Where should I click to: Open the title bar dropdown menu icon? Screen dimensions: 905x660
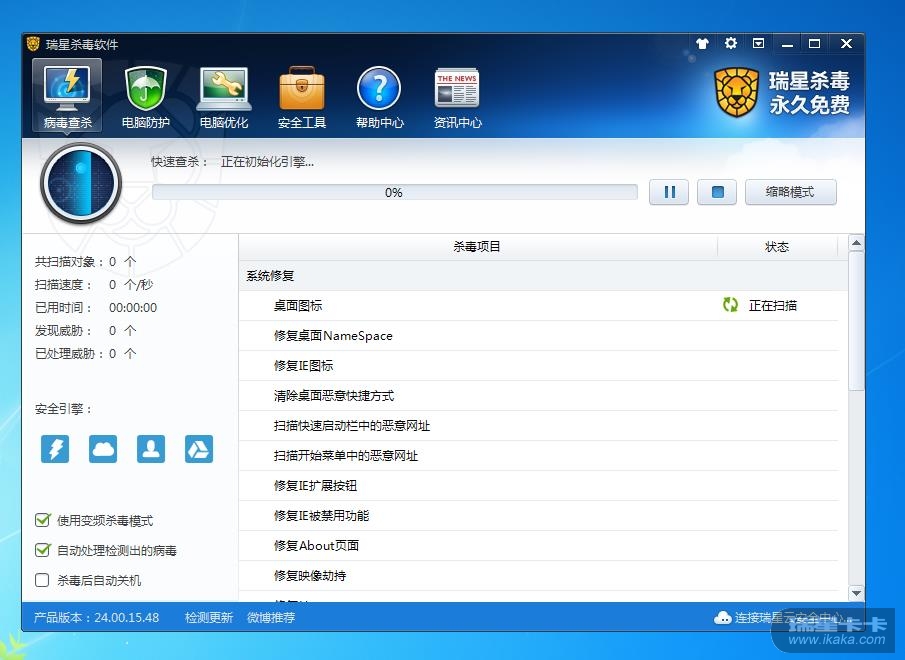pyautogui.click(x=758, y=43)
